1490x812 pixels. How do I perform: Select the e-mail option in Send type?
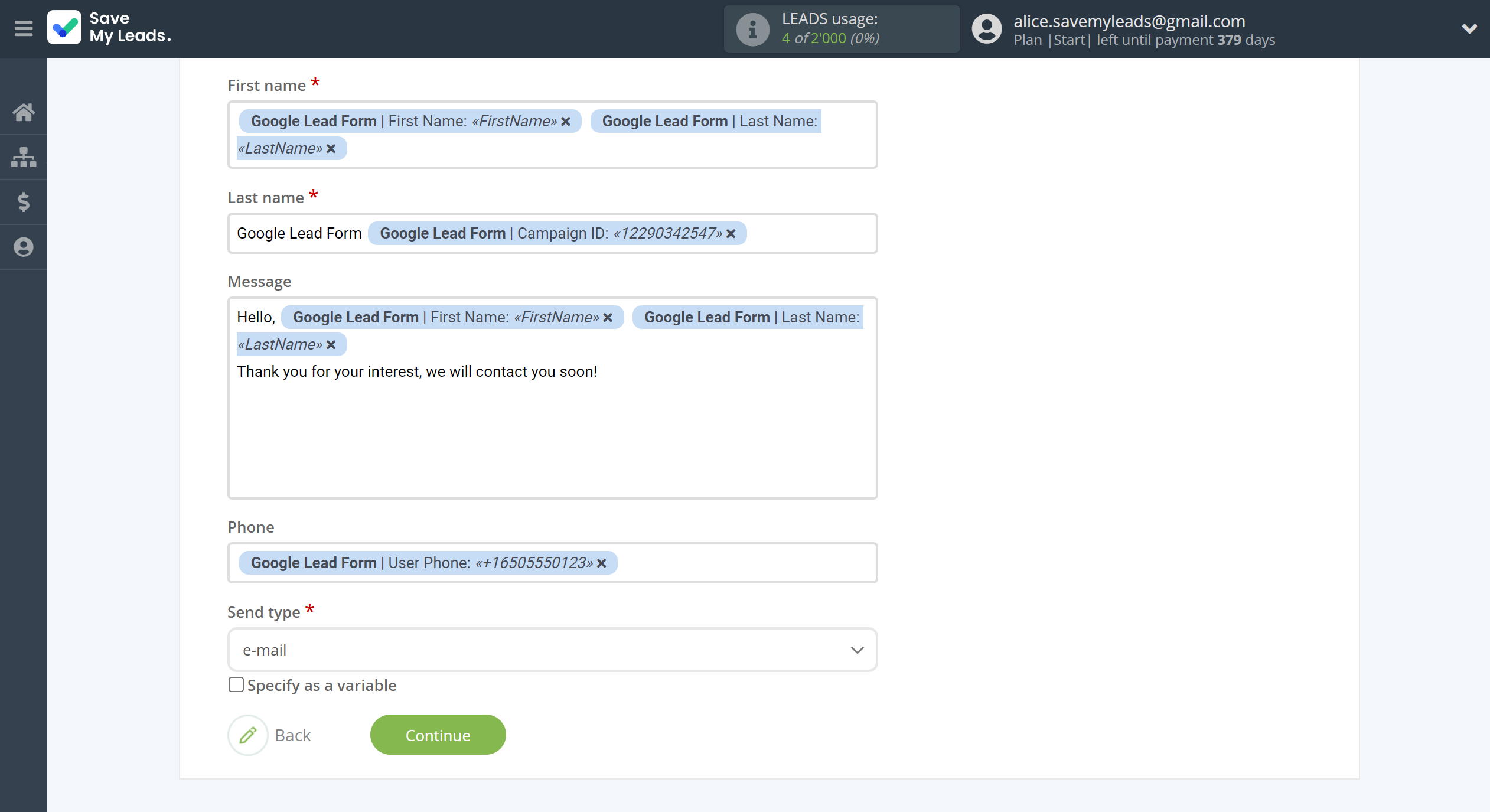(553, 649)
